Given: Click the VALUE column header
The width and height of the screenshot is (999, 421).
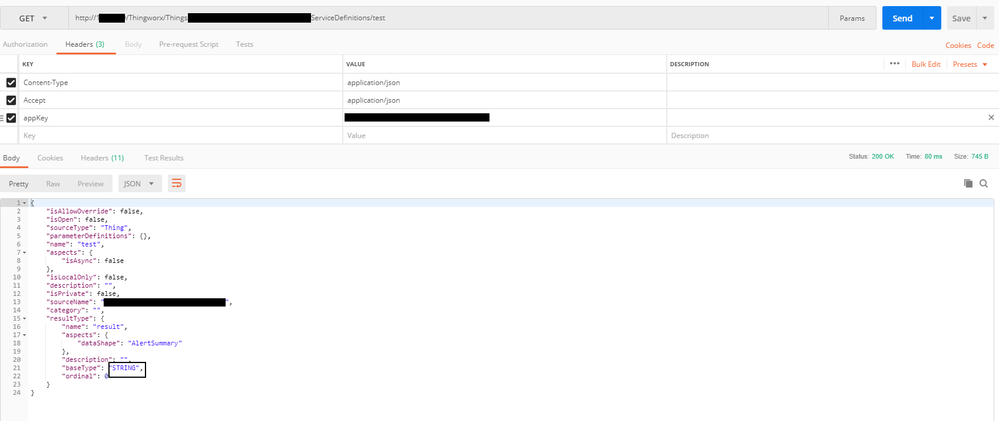Looking at the screenshot, I should pos(356,64).
